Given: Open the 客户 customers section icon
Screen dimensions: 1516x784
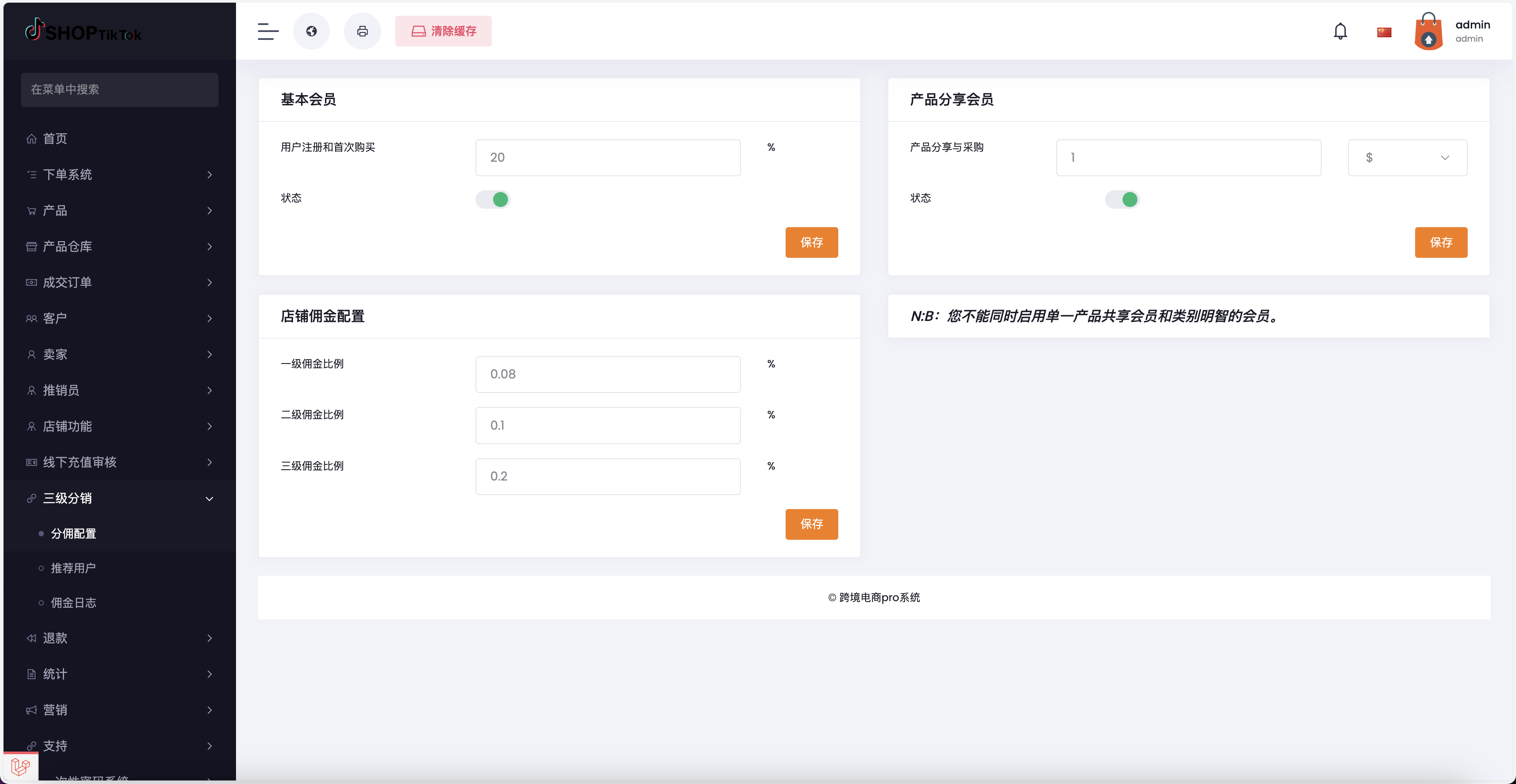Looking at the screenshot, I should point(32,318).
